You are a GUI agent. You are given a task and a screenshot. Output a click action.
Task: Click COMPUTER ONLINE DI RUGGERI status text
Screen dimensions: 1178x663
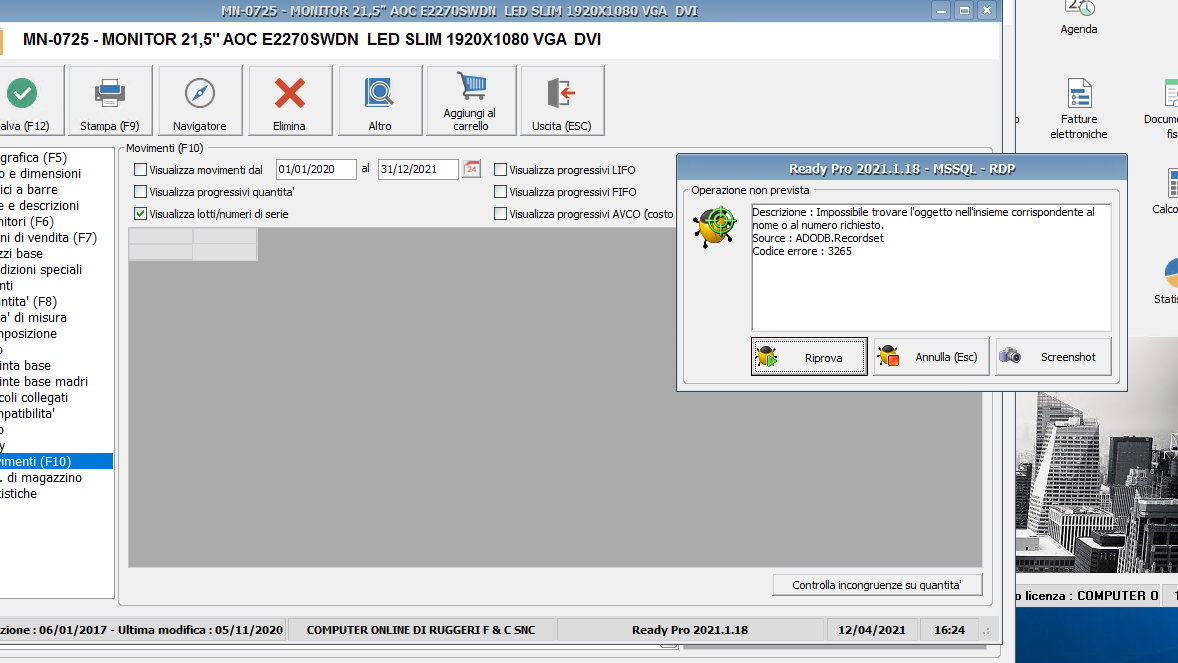pyautogui.click(x=421, y=630)
